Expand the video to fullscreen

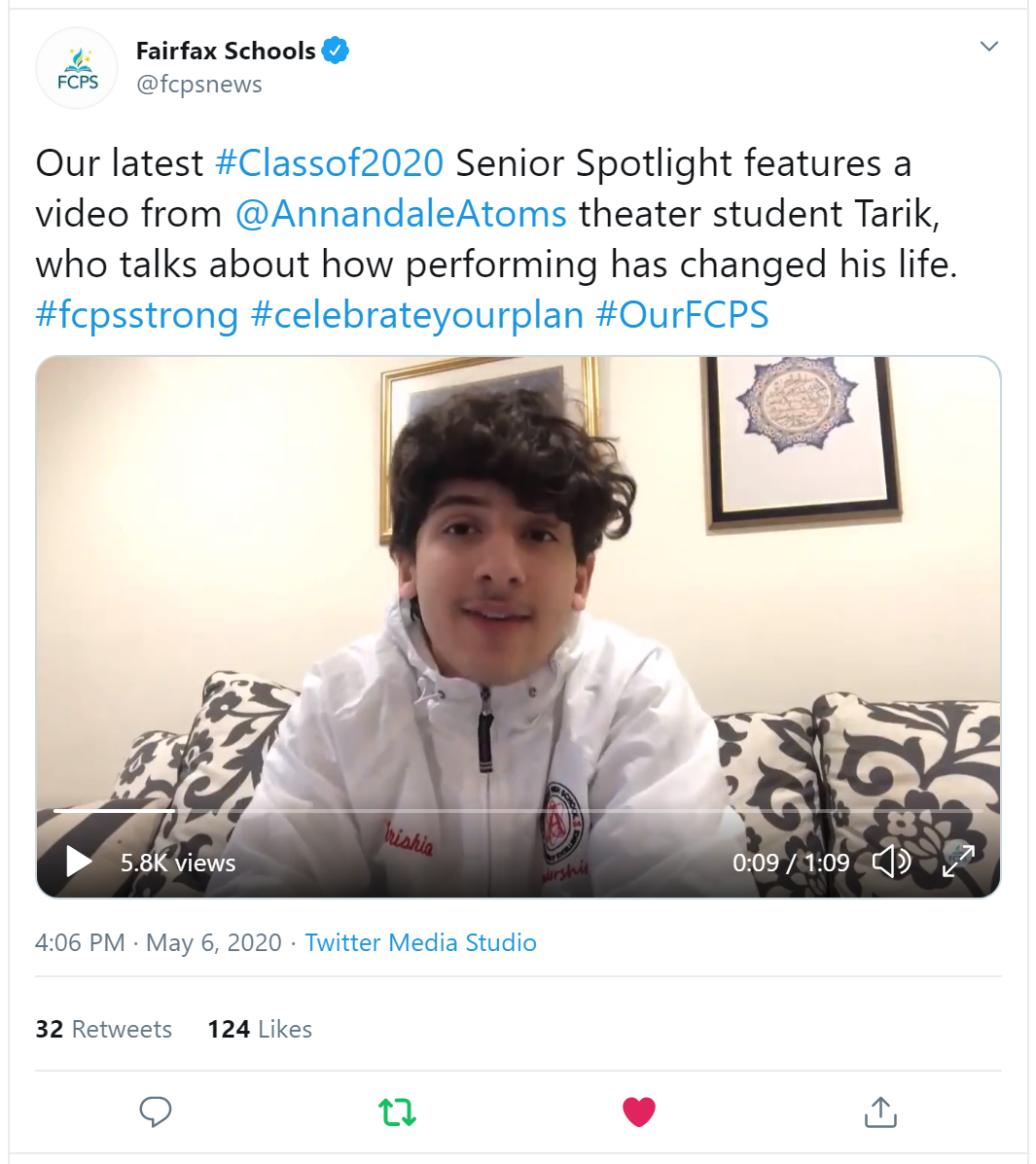[x=958, y=861]
